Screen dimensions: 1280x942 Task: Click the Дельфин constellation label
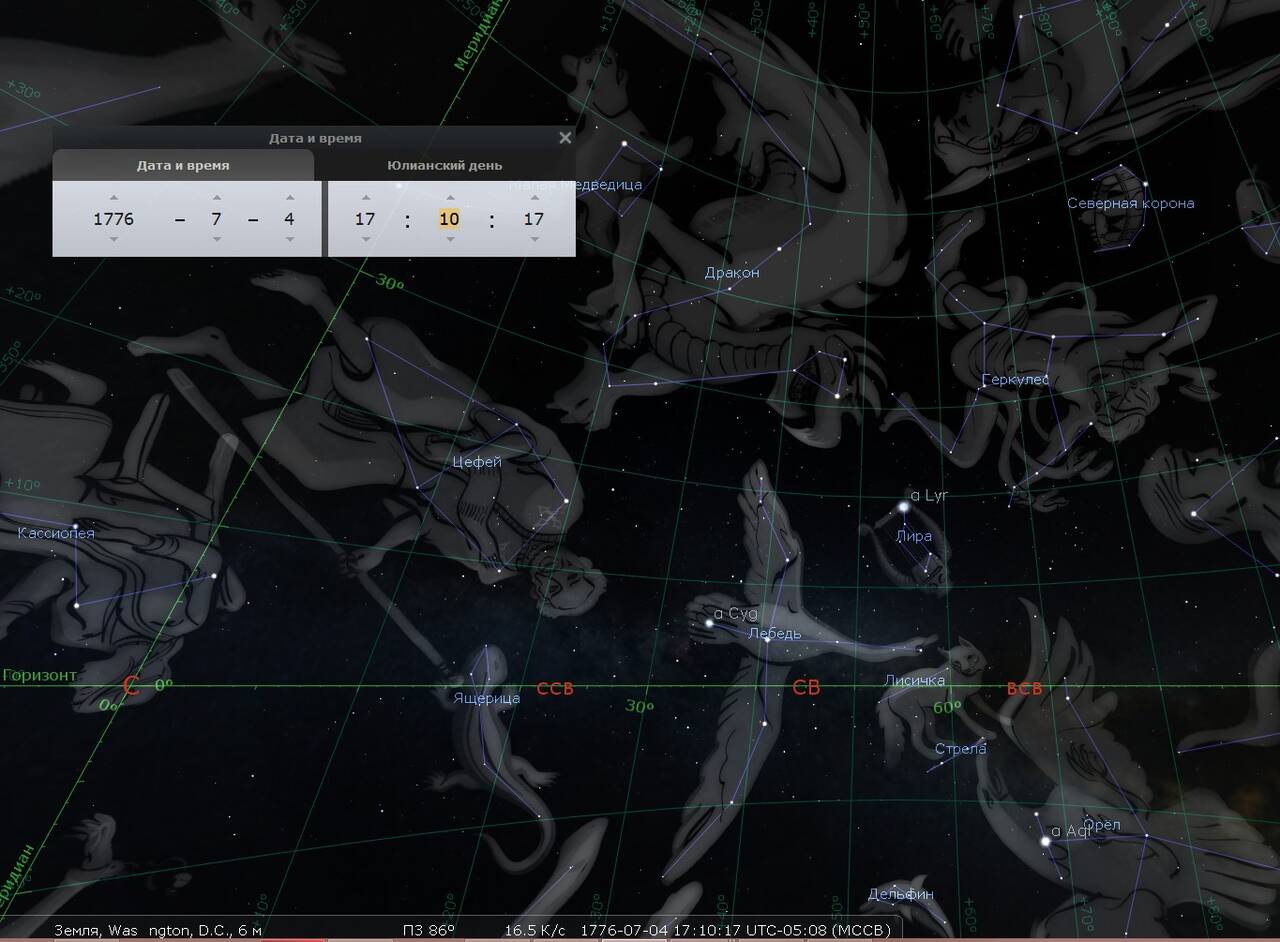pos(901,894)
